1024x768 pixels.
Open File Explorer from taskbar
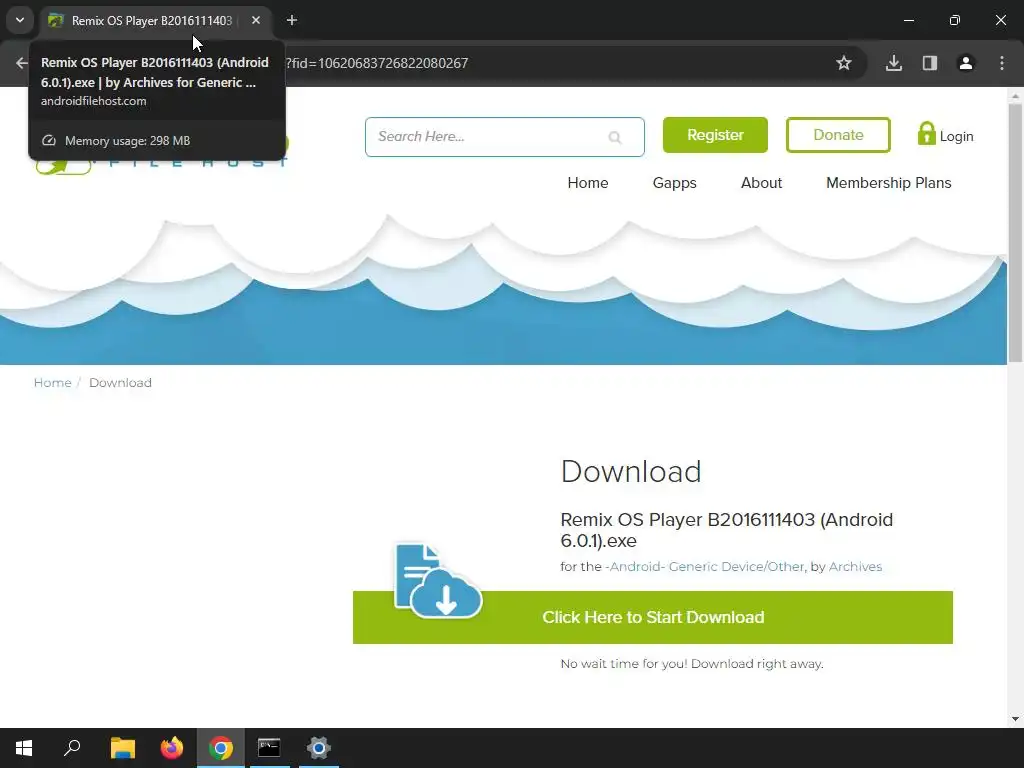[123, 748]
